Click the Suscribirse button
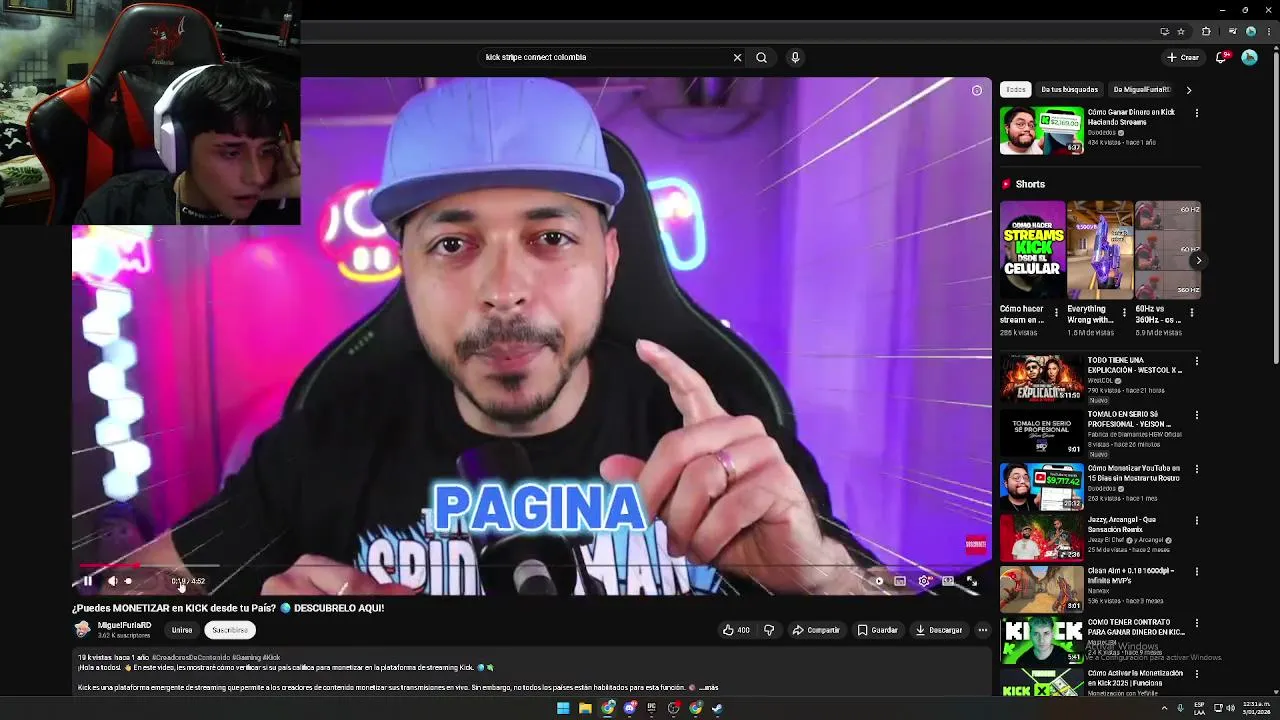Screen dimensions: 1280x720 (x=230, y=630)
